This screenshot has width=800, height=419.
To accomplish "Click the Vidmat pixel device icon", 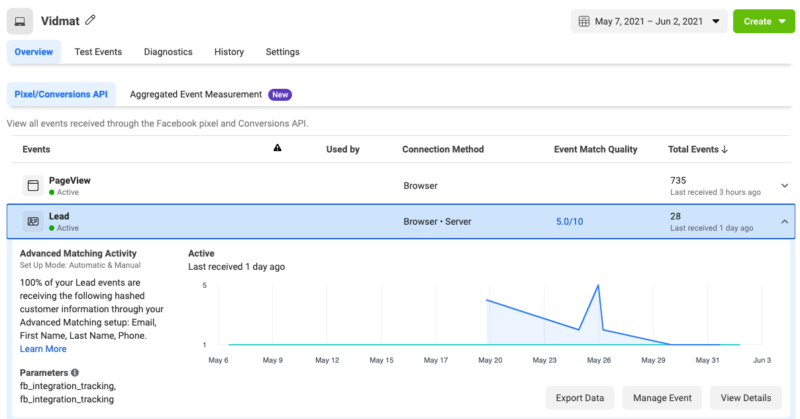I will pyautogui.click(x=20, y=21).
